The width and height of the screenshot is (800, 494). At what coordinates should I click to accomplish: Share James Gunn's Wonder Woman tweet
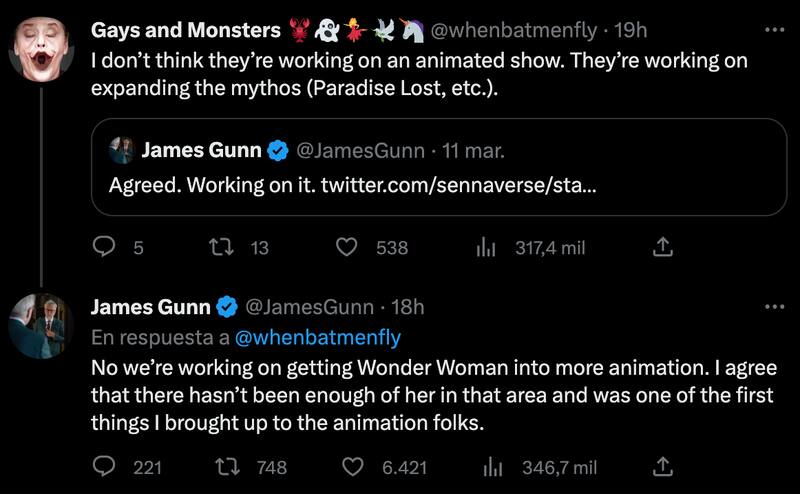(661, 466)
